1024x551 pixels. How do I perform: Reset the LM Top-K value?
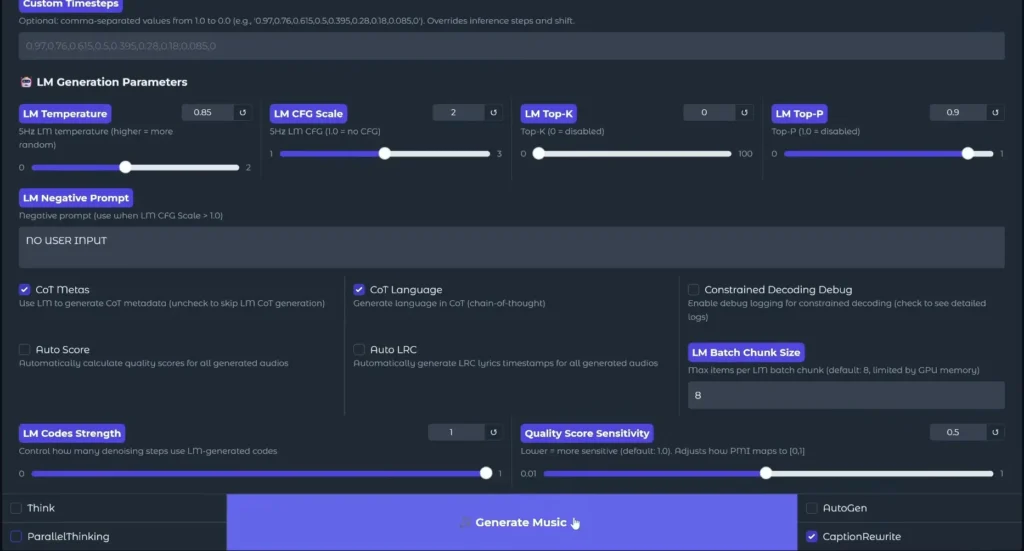pyautogui.click(x=744, y=113)
